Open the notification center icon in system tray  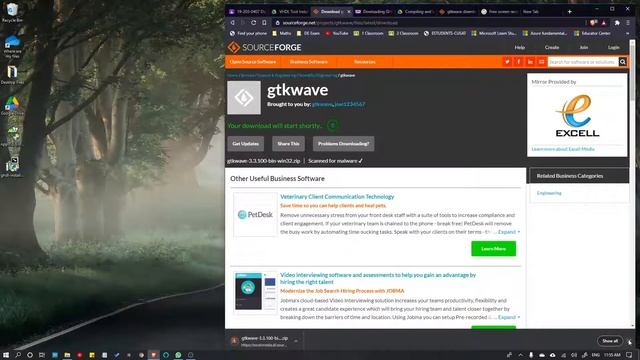[629, 355]
